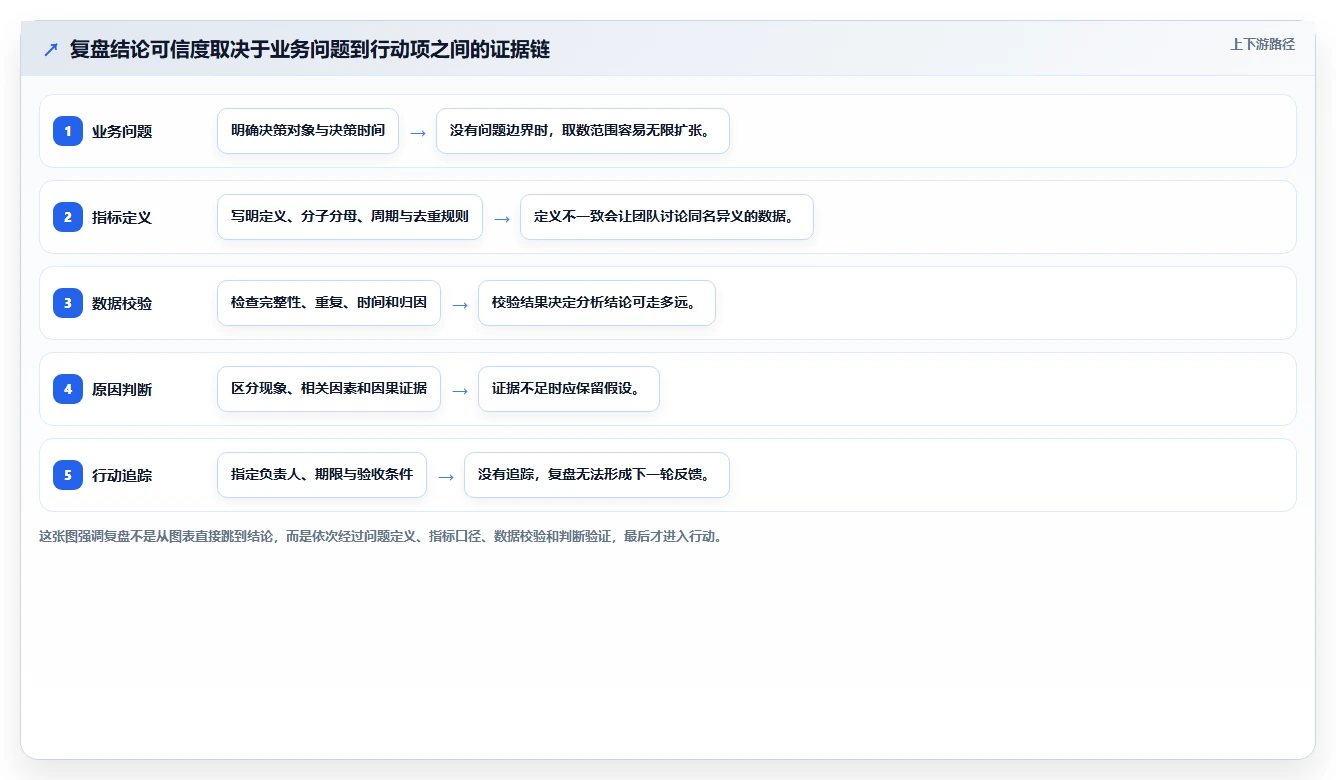The height and width of the screenshot is (780, 1336).
Task: Click the 证据不足时应保留假设 box
Action: click(x=569, y=389)
